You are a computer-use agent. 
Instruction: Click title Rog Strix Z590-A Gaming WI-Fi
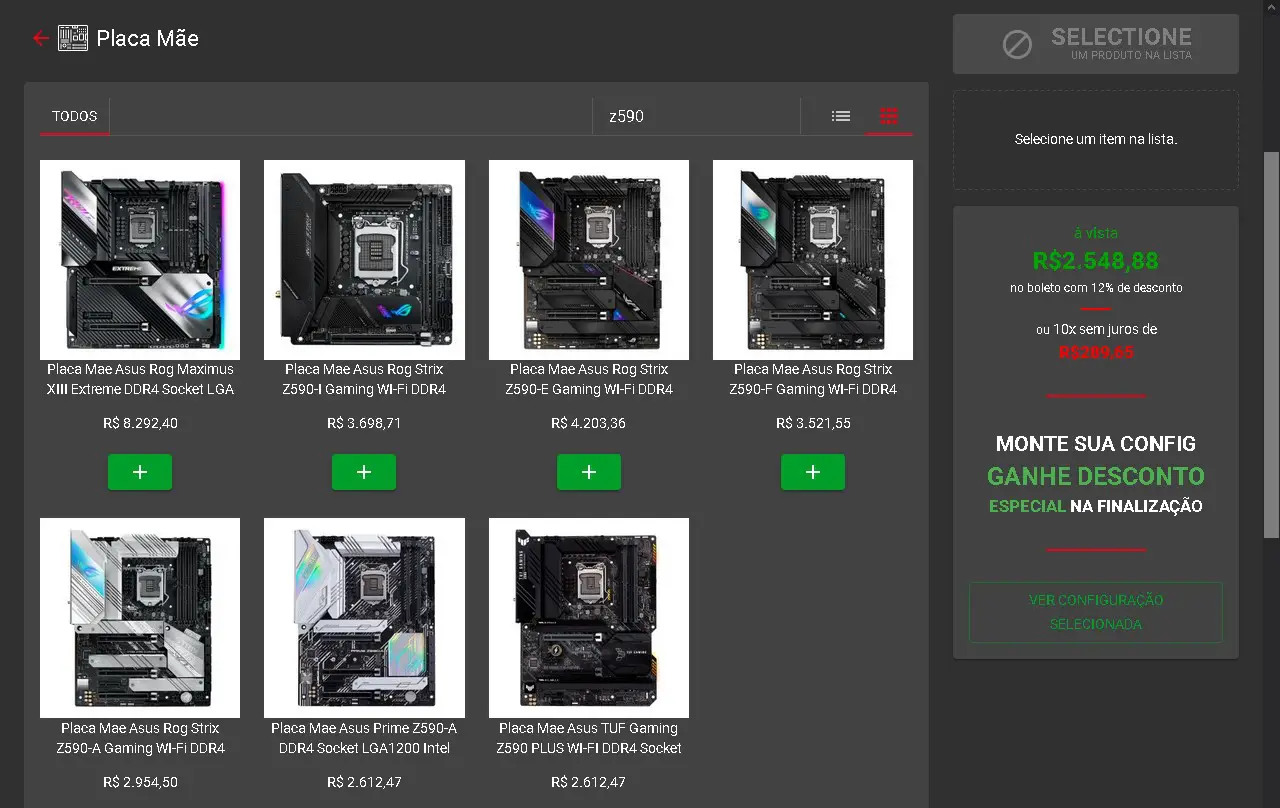point(140,738)
